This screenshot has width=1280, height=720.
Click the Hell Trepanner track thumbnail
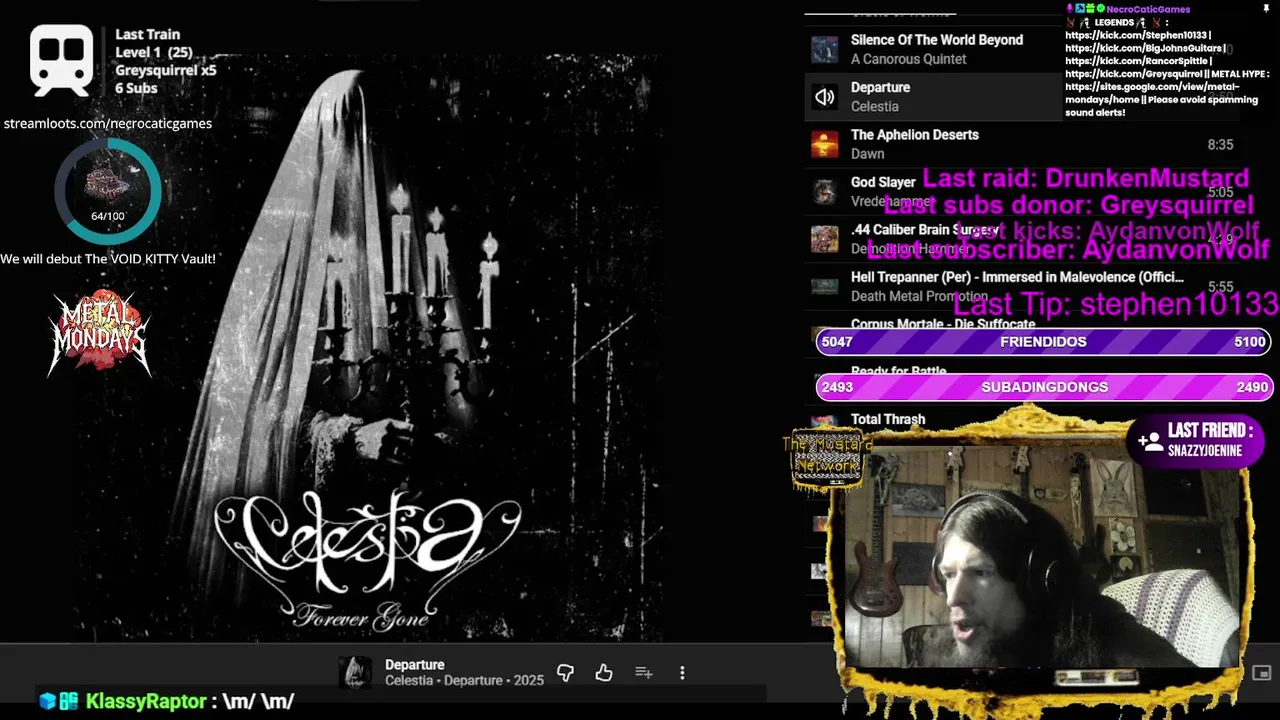[x=825, y=286]
